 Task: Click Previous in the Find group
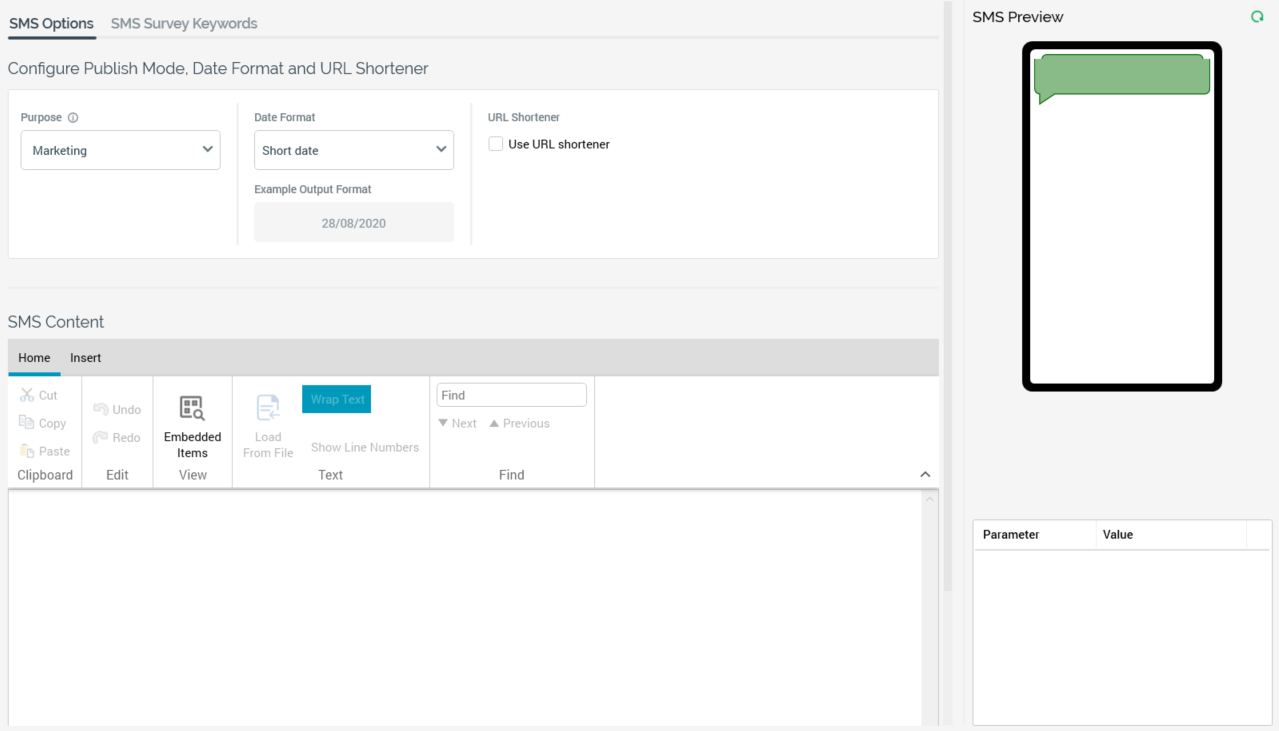(519, 423)
